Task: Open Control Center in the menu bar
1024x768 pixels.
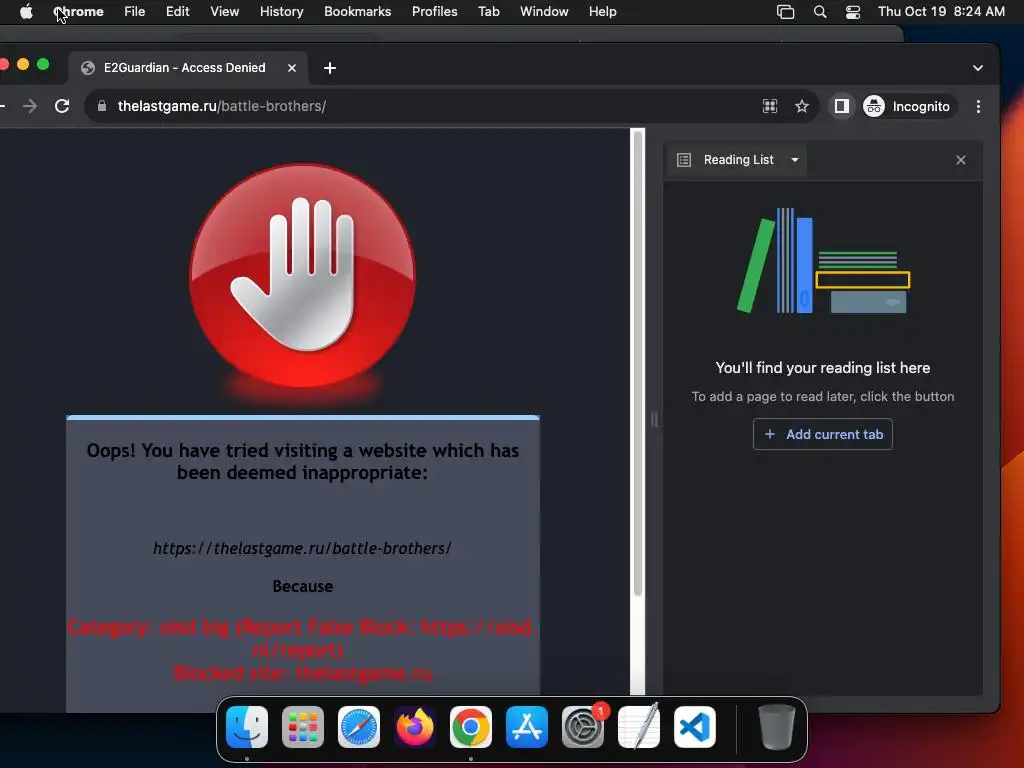Action: [x=853, y=12]
